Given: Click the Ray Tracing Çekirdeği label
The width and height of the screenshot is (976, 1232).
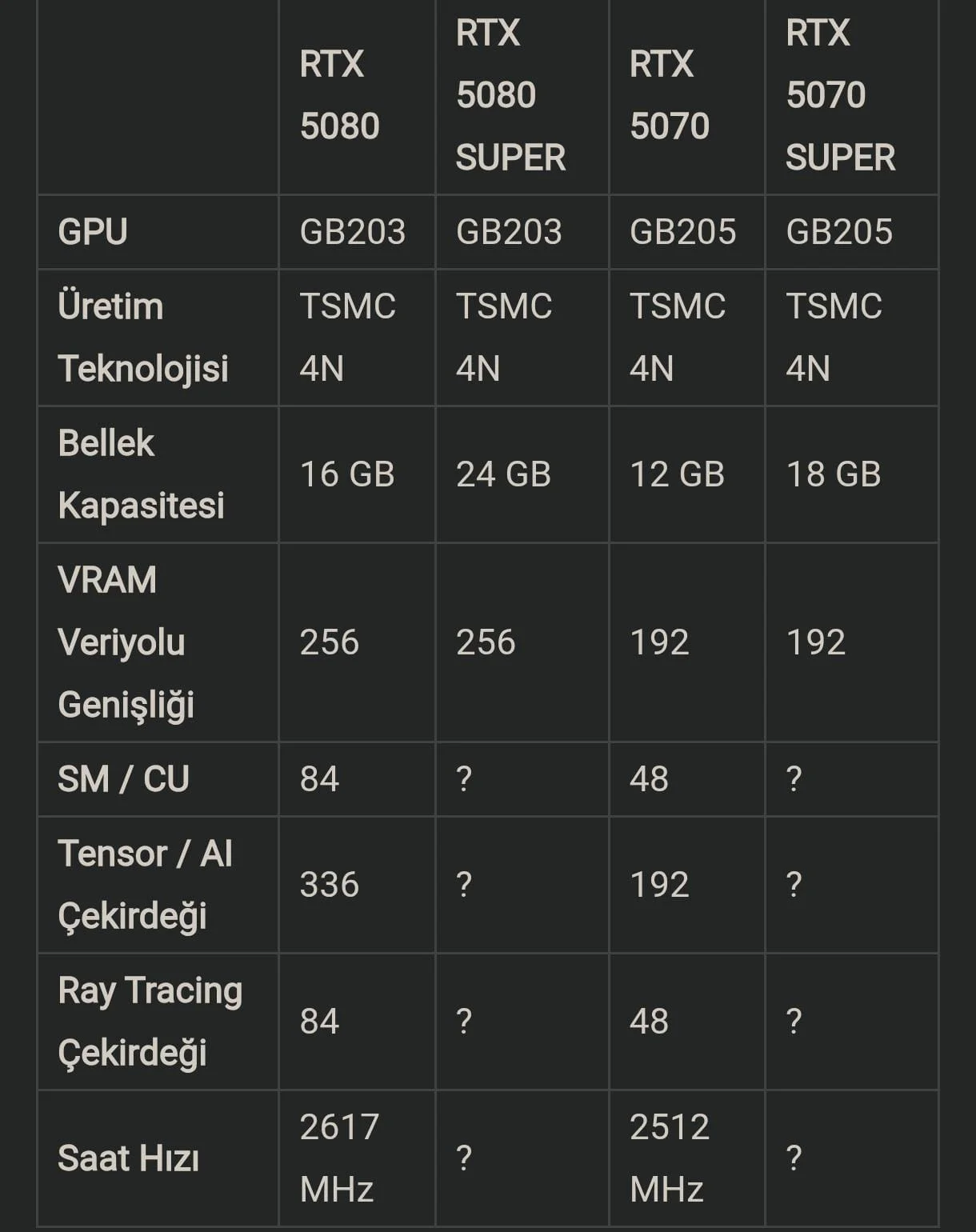Looking at the screenshot, I should point(150,1022).
